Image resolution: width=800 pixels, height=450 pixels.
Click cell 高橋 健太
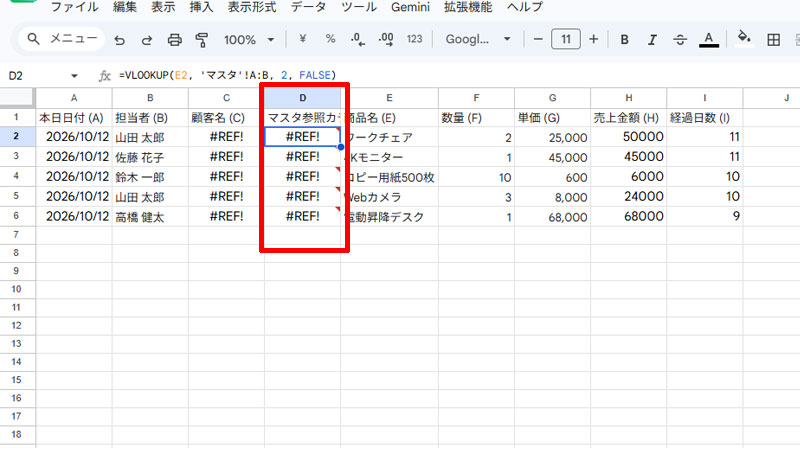(x=150, y=217)
